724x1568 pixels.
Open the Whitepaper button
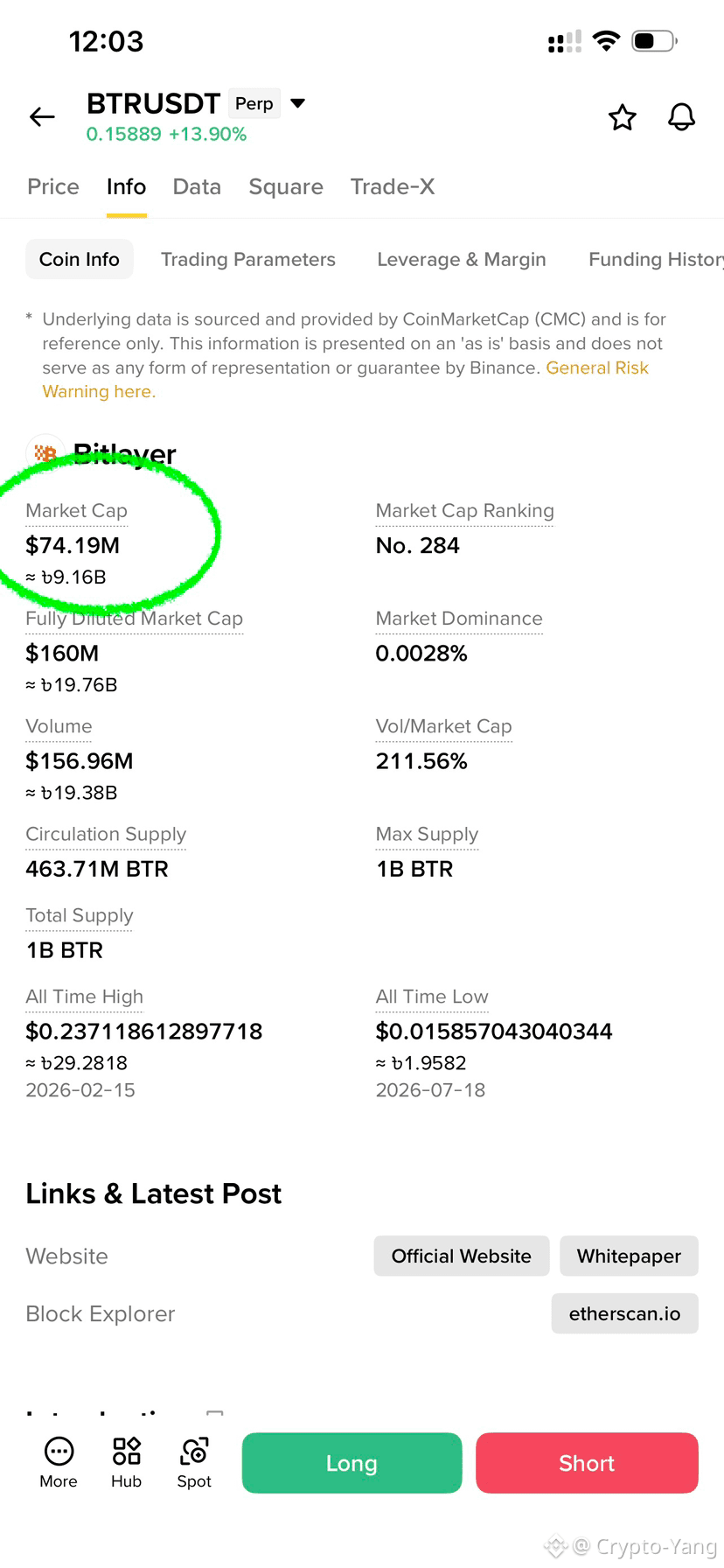(x=629, y=1256)
